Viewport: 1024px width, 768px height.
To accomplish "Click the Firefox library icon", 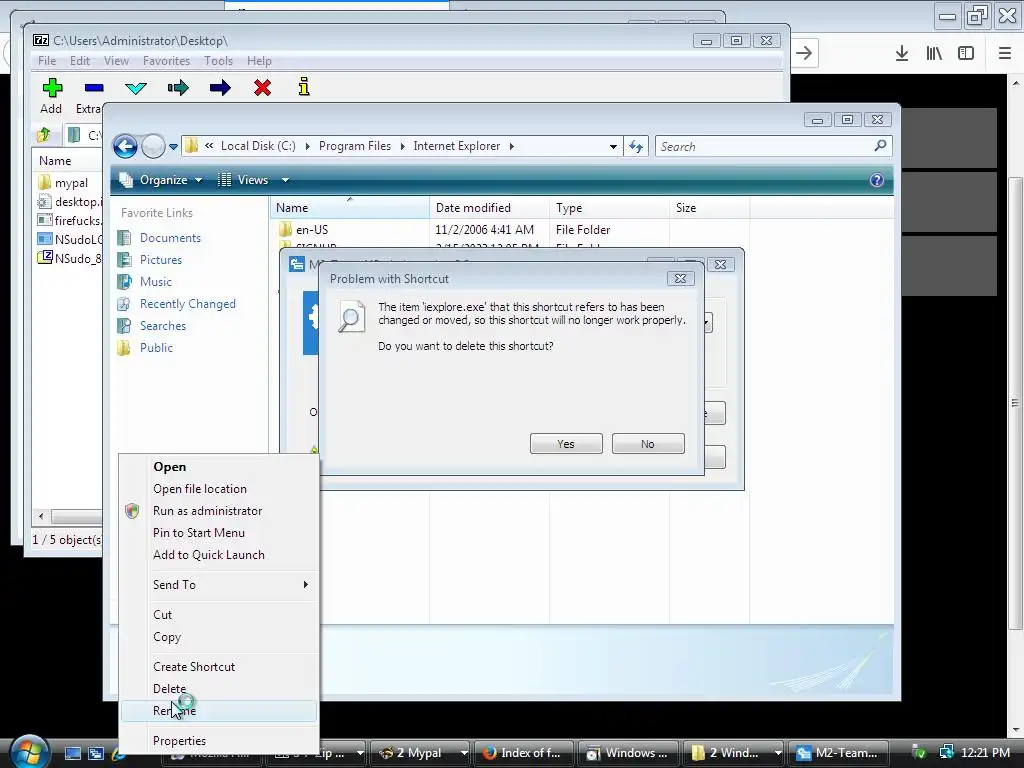I will pyautogui.click(x=934, y=54).
